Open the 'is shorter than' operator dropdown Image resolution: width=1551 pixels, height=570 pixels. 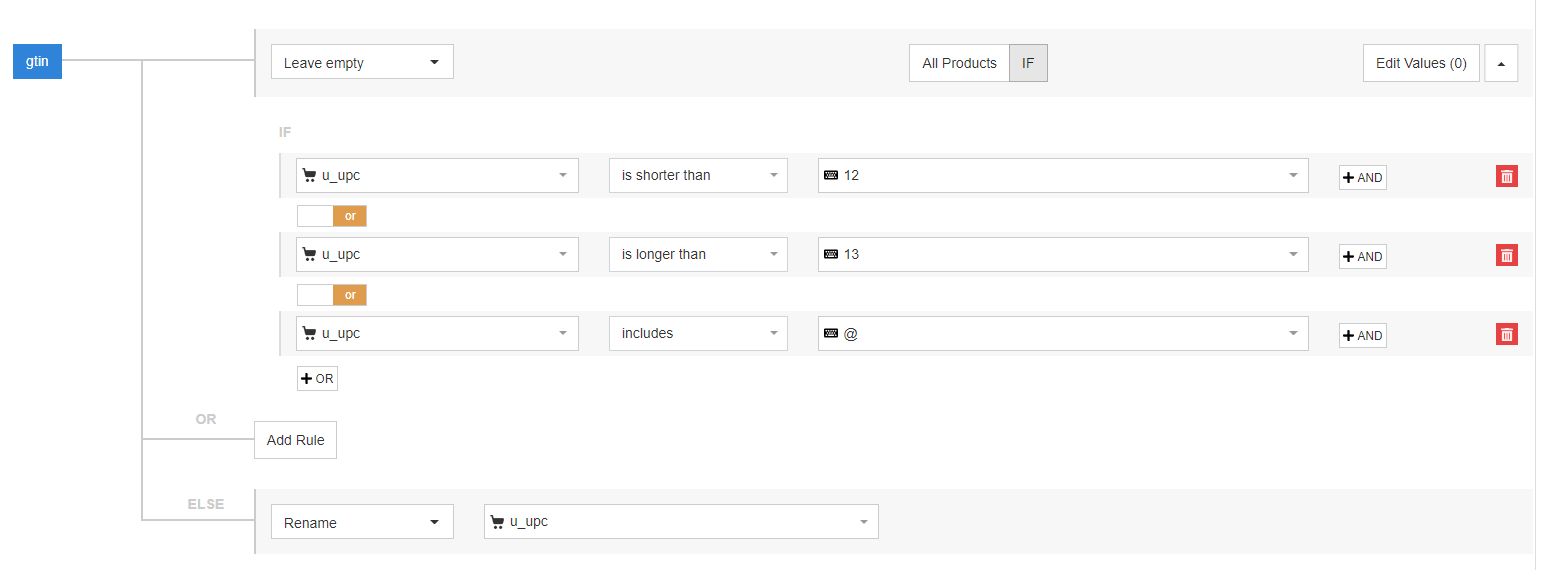coord(698,176)
